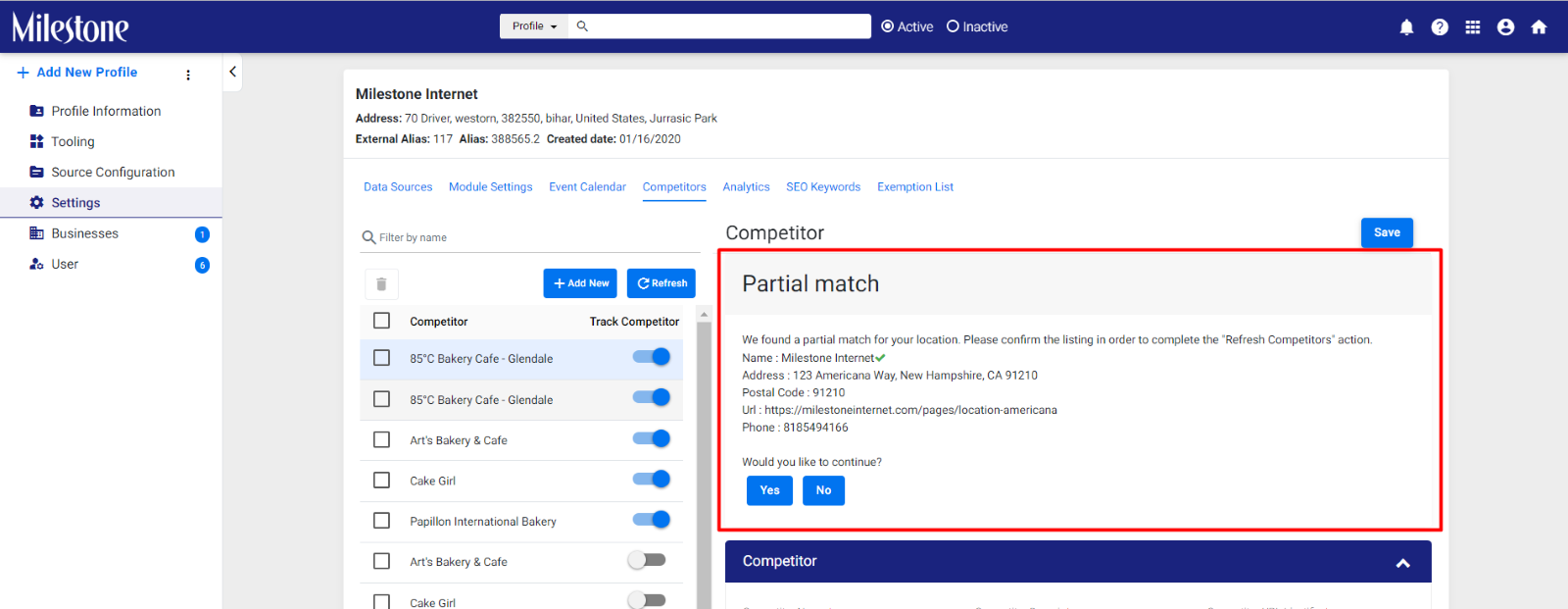
Task: Open Tooling in the sidebar
Action: pos(73,141)
